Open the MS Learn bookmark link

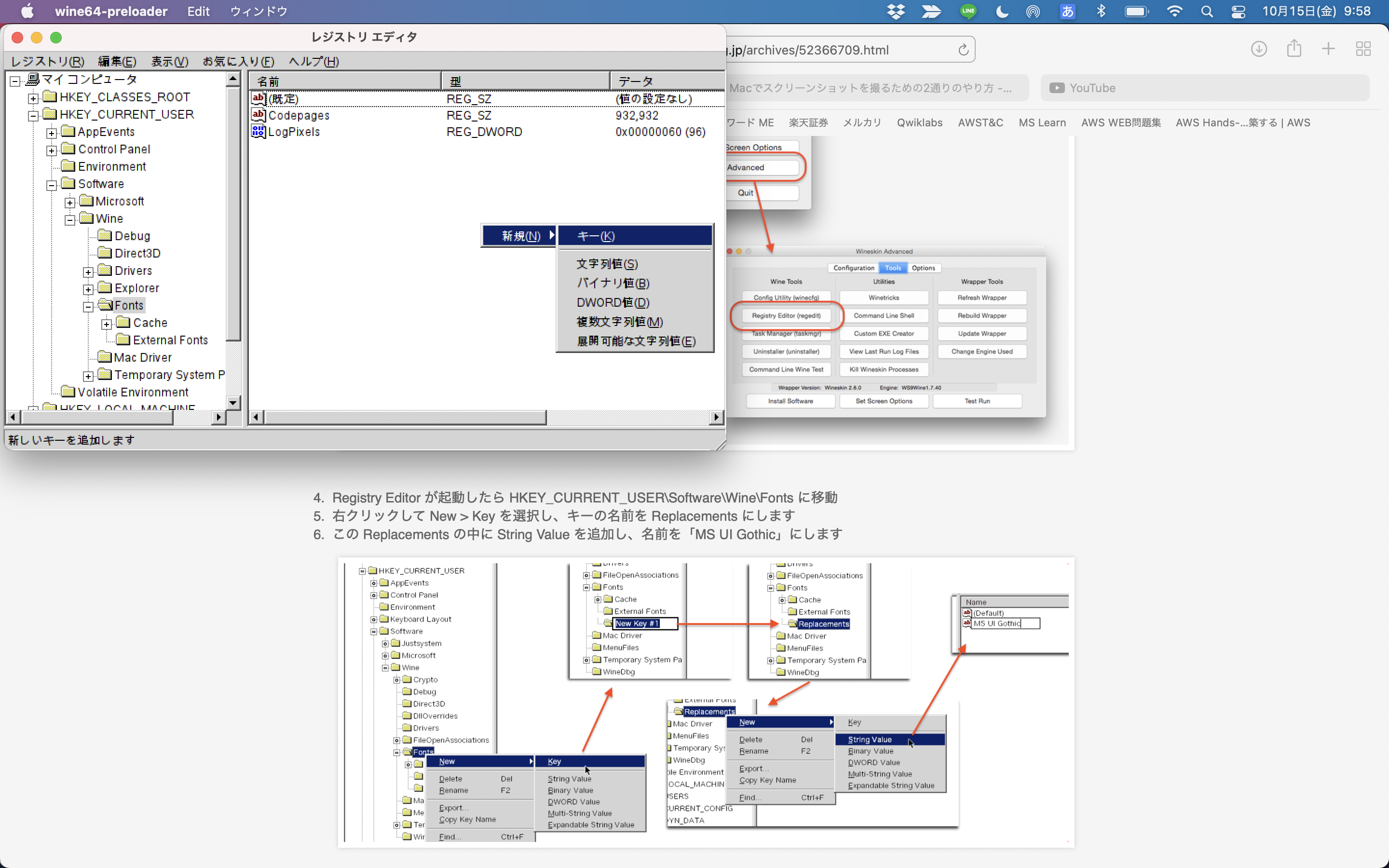[1042, 122]
